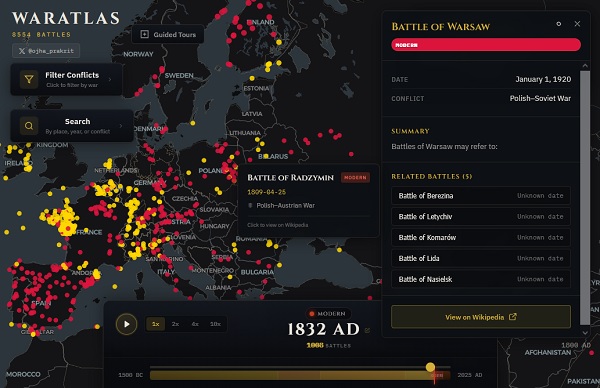Click the funnel filter icon
Viewport: 600px width, 388px height.
point(29,80)
